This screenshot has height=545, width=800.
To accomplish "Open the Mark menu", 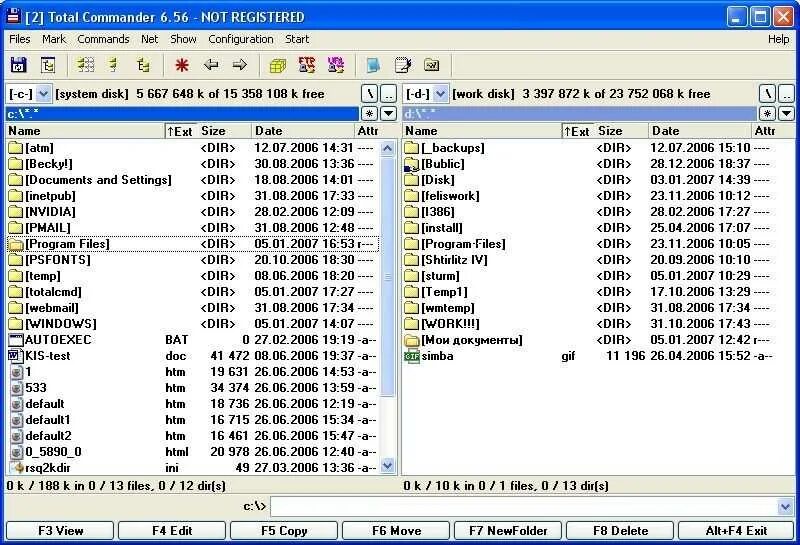I will [54, 39].
